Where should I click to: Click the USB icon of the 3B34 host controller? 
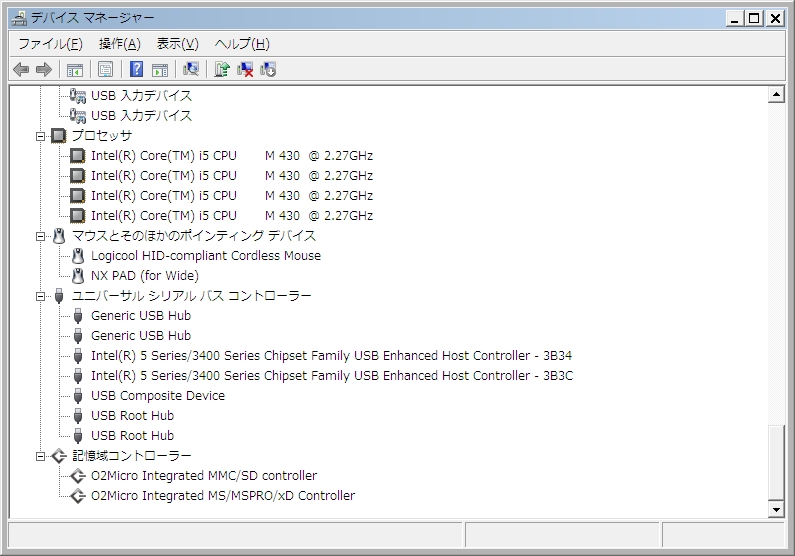click(x=78, y=356)
